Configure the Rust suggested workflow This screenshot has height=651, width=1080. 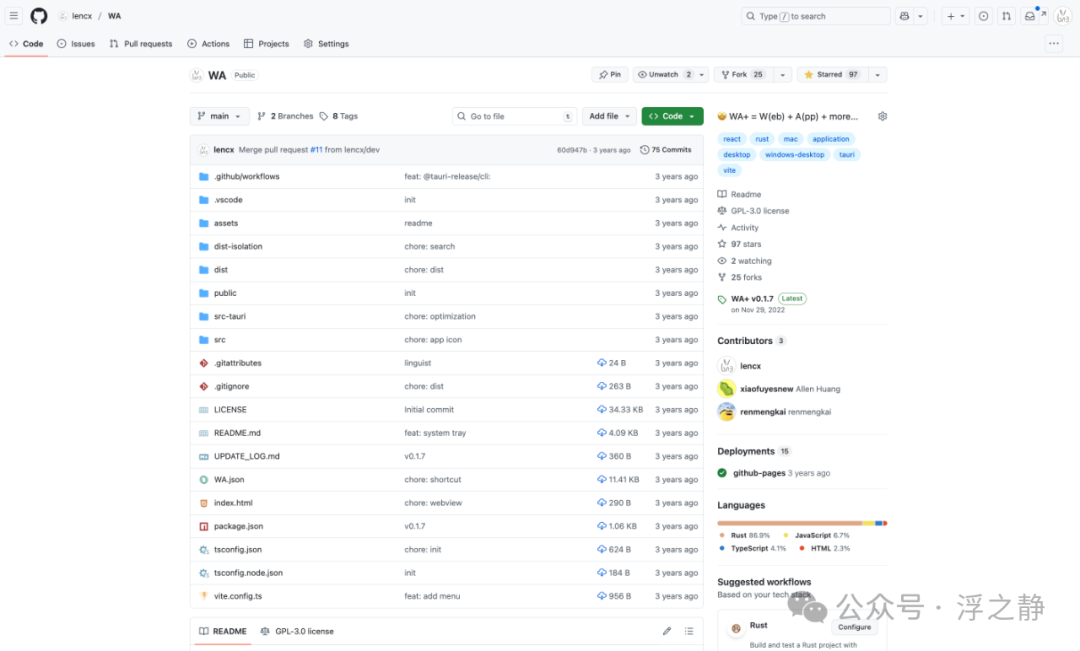pos(854,627)
